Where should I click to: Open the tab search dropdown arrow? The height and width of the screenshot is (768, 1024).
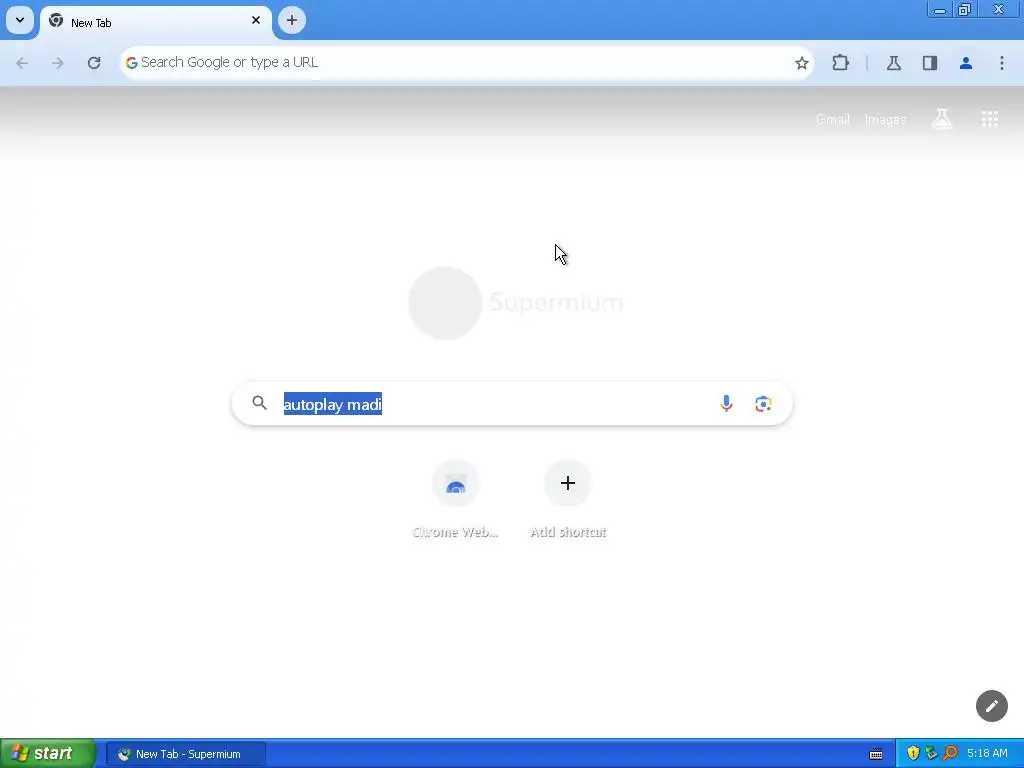[20, 20]
